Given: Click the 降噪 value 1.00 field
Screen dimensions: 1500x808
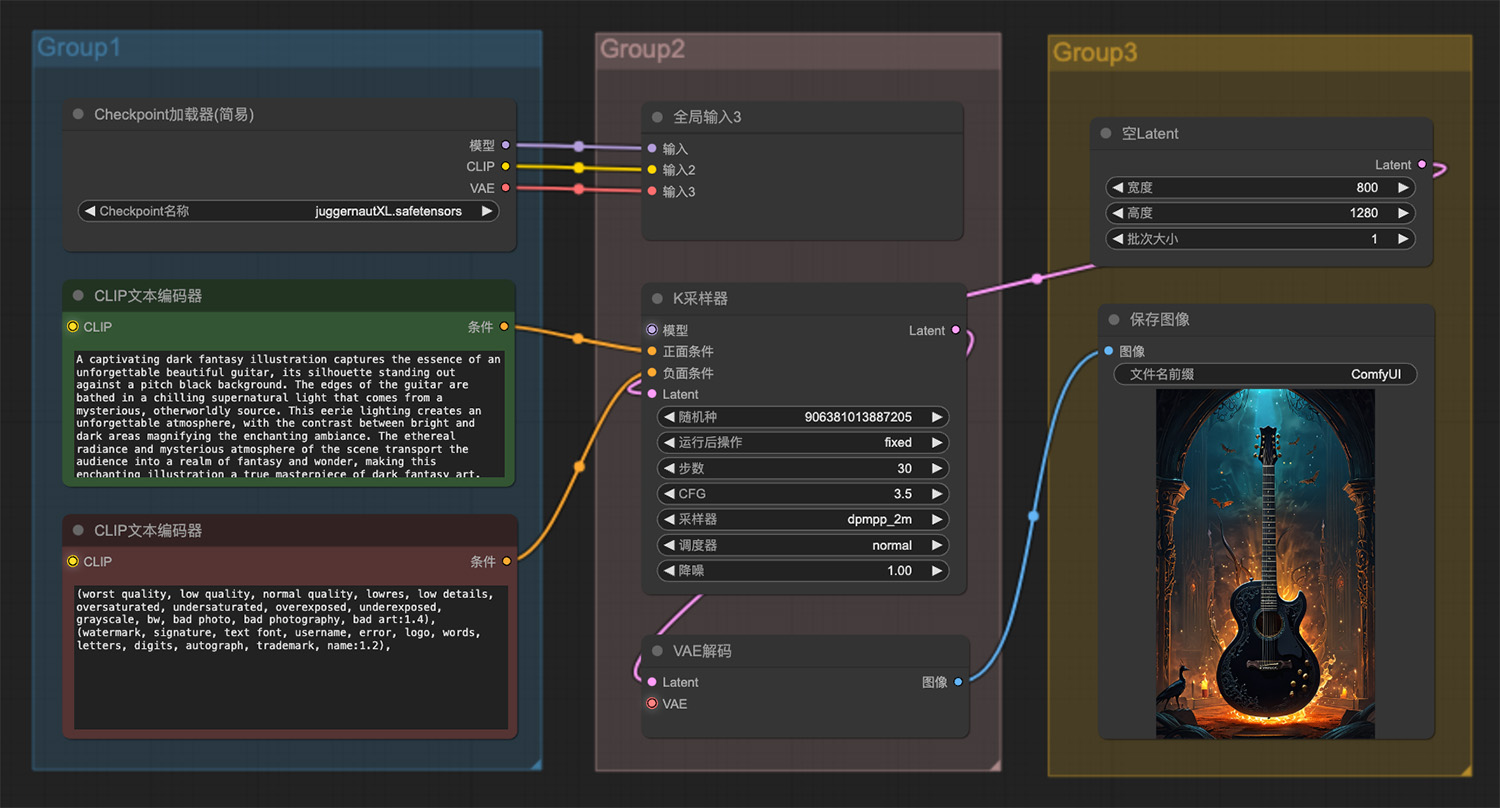Looking at the screenshot, I should click(802, 570).
